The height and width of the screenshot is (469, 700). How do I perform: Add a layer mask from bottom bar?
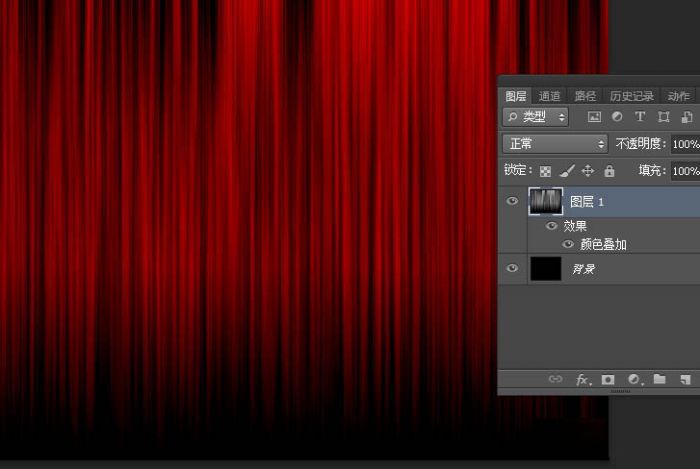[x=608, y=380]
